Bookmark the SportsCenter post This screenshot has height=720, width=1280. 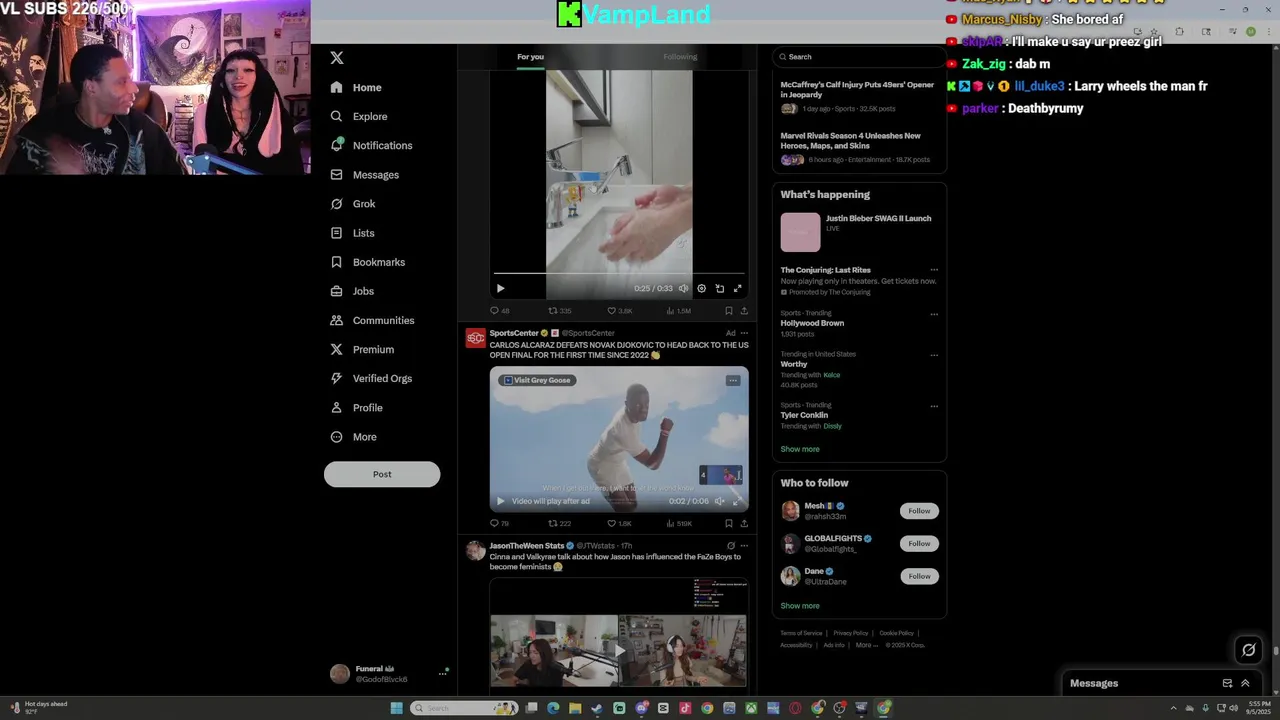729,523
